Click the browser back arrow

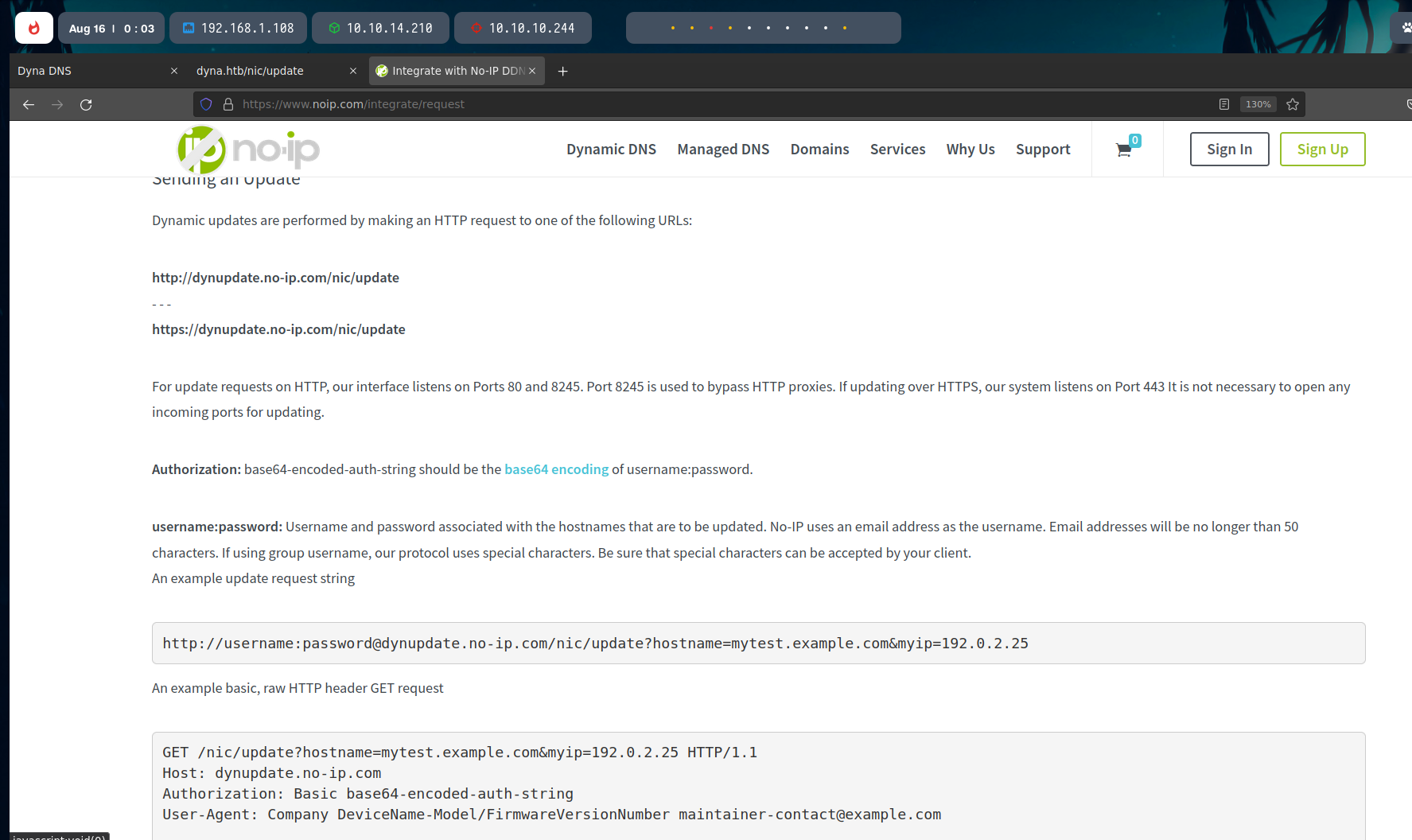coord(29,104)
